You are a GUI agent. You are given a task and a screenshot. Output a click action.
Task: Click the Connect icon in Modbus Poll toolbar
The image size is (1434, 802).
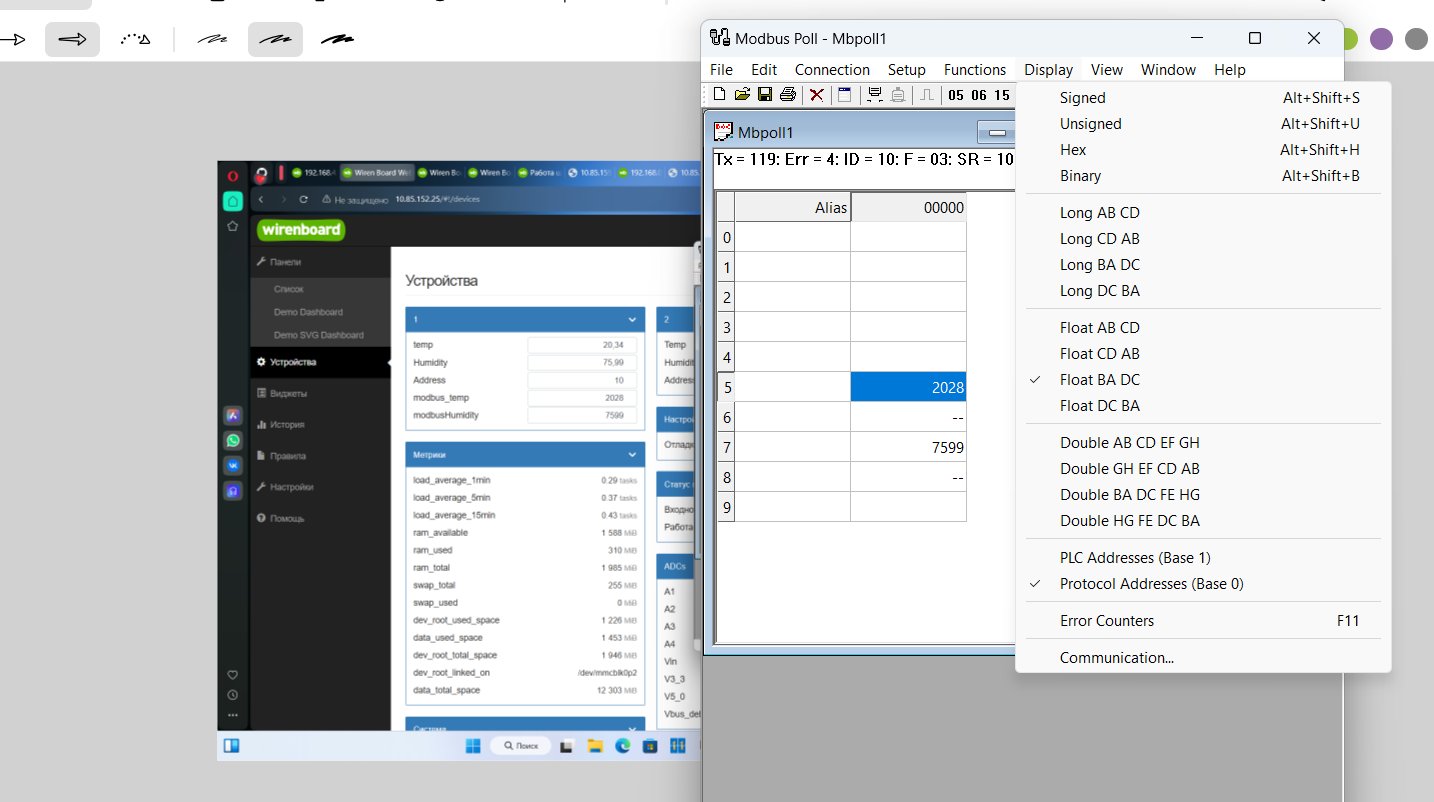pos(875,95)
